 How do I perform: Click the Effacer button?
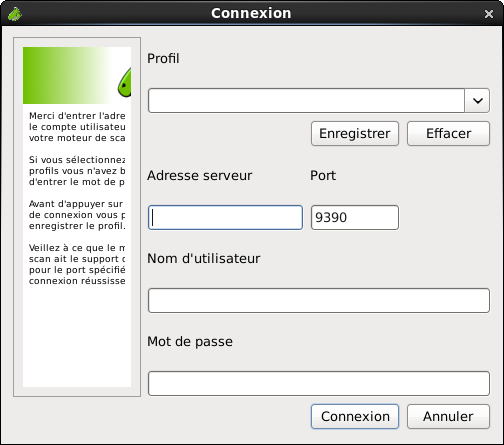coord(448,133)
